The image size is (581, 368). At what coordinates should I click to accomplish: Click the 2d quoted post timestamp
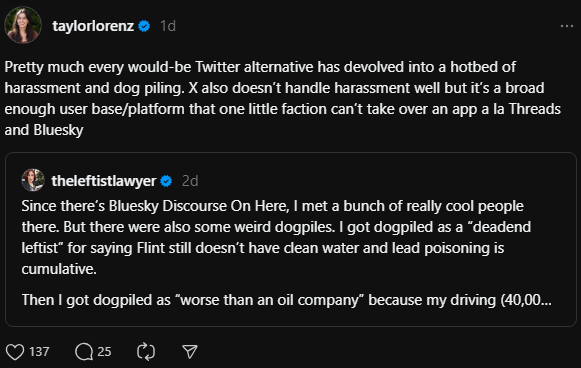[x=190, y=181]
